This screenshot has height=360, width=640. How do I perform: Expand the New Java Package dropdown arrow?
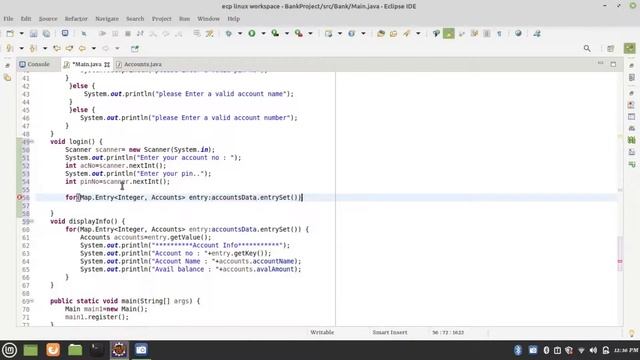click(x=340, y=34)
